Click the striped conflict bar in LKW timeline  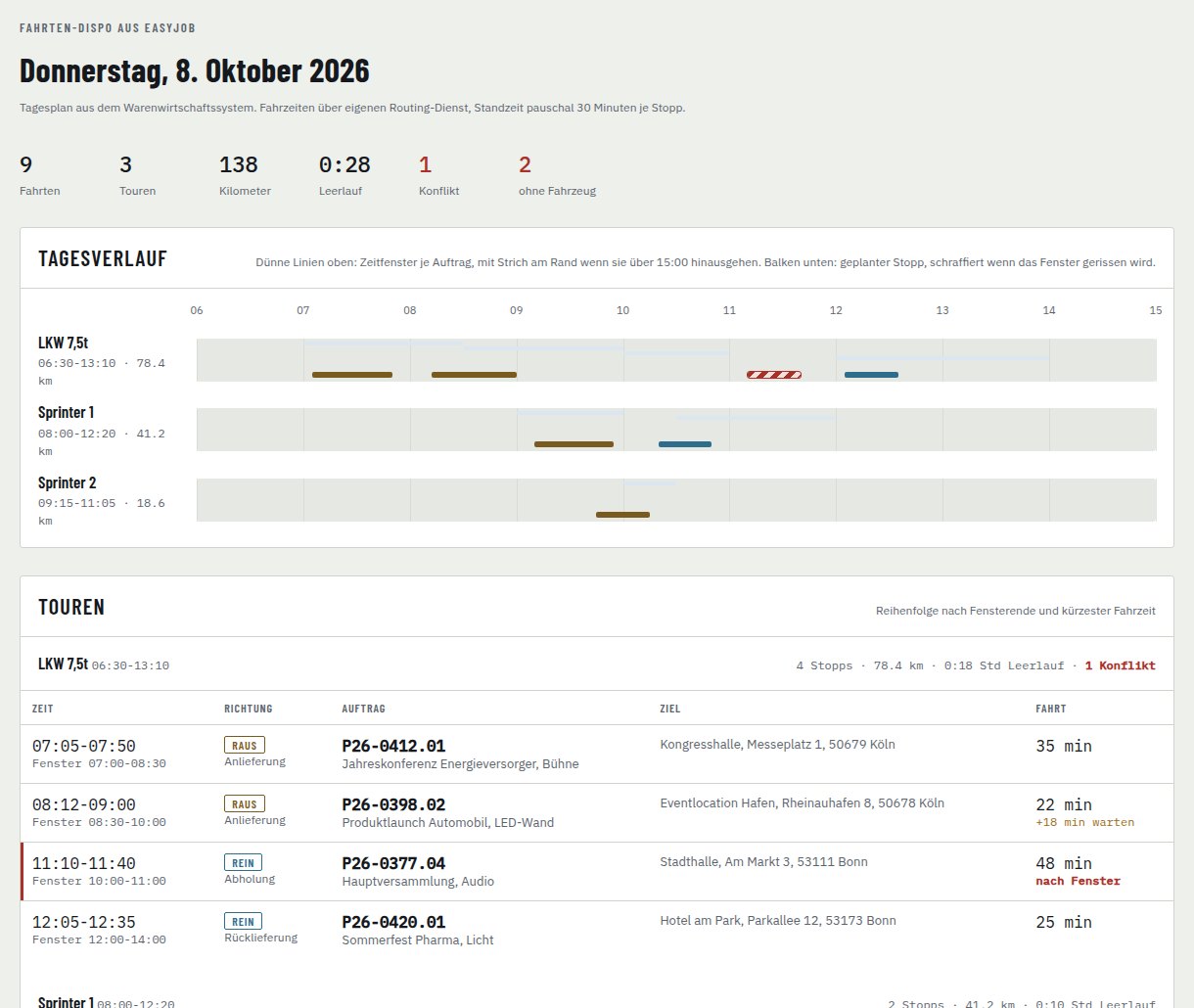click(774, 375)
